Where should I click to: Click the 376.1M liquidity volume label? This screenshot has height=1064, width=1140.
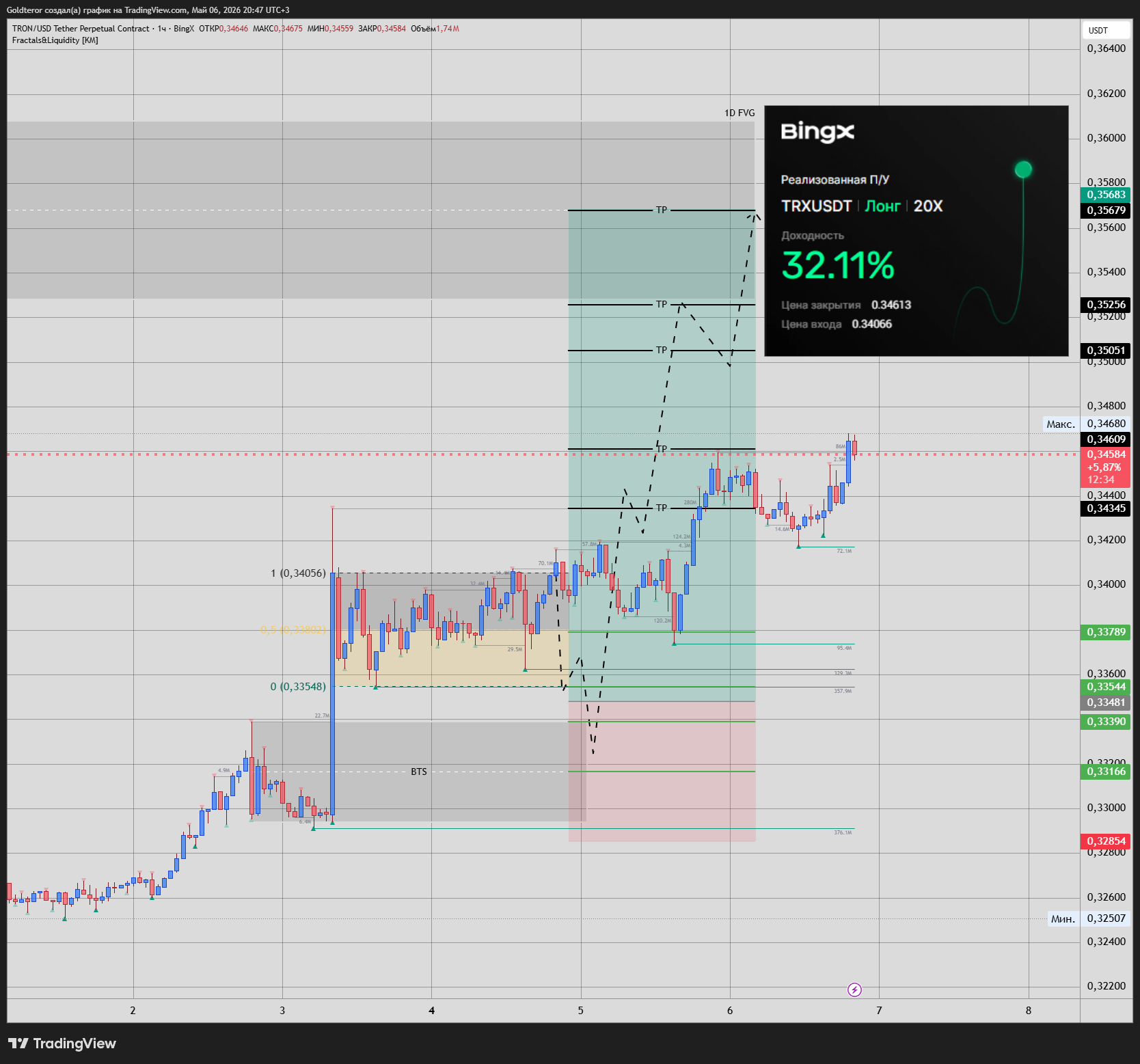(843, 832)
